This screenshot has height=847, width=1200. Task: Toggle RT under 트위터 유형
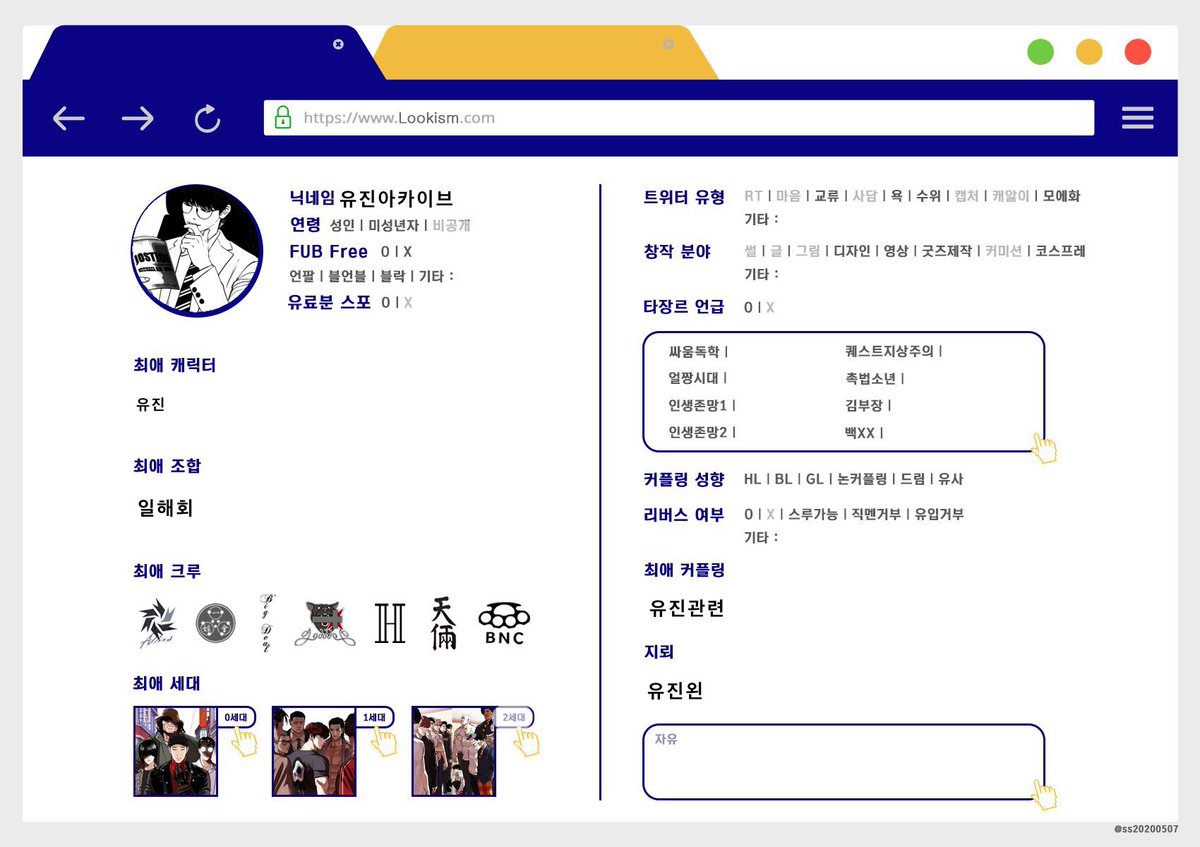[753, 196]
